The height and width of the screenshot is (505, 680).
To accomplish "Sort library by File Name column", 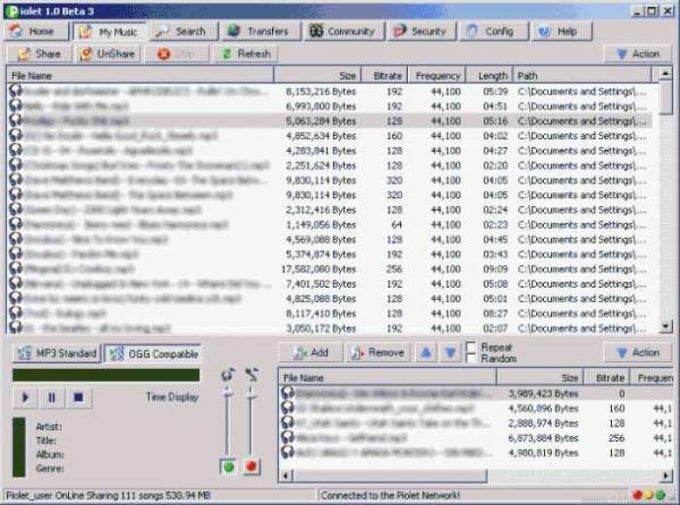I will click(x=141, y=75).
